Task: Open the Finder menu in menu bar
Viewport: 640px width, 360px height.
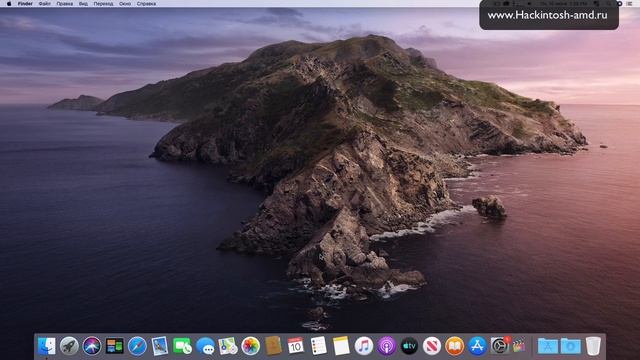Action: (25, 4)
